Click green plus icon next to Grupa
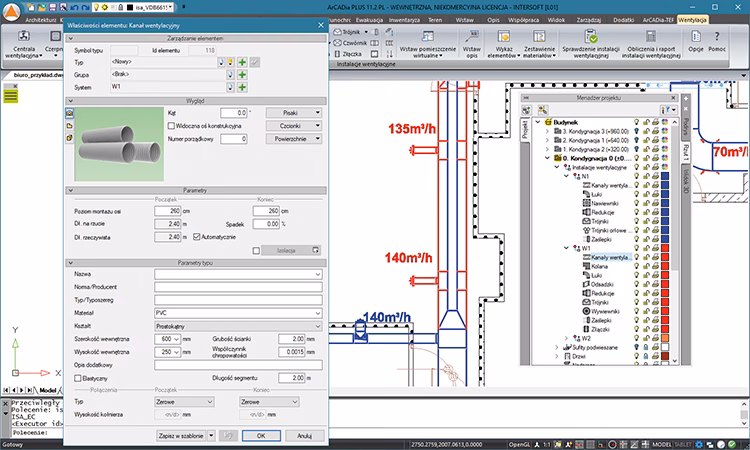 click(241, 74)
